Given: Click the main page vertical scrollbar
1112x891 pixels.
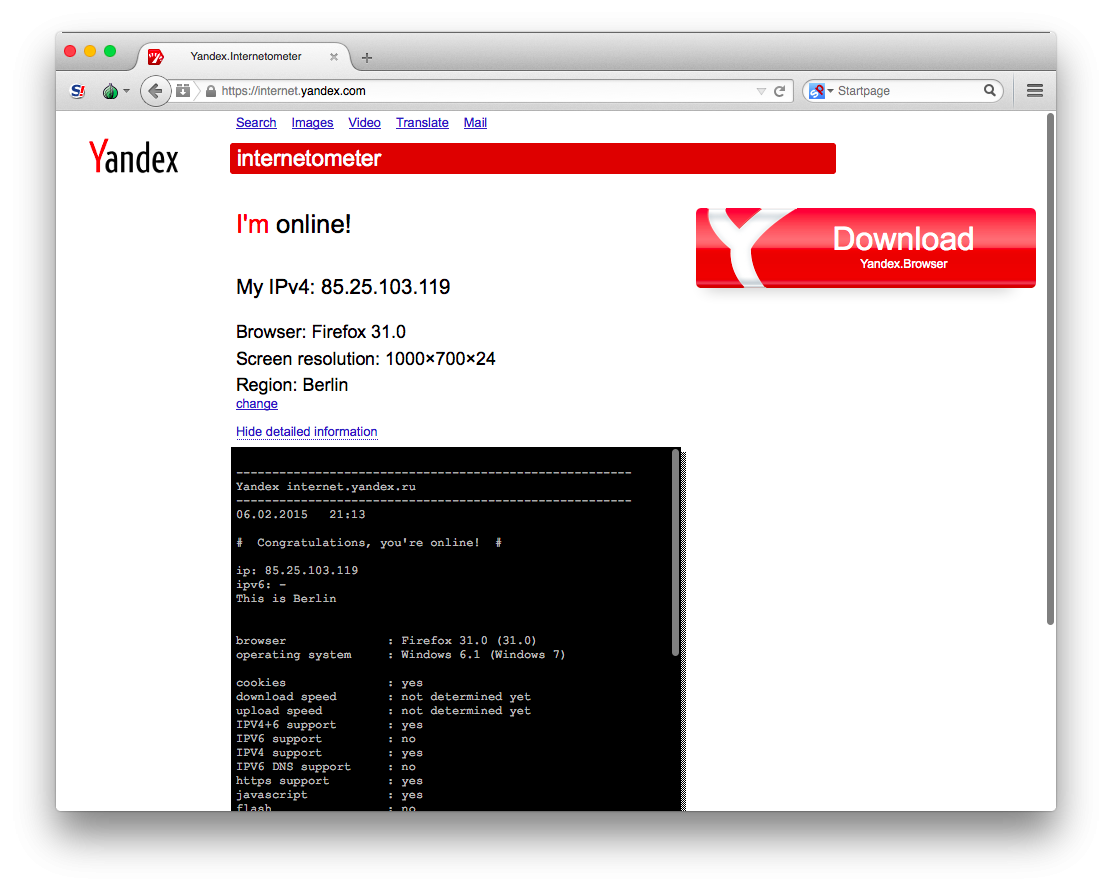Looking at the screenshot, I should pos(1050,369).
